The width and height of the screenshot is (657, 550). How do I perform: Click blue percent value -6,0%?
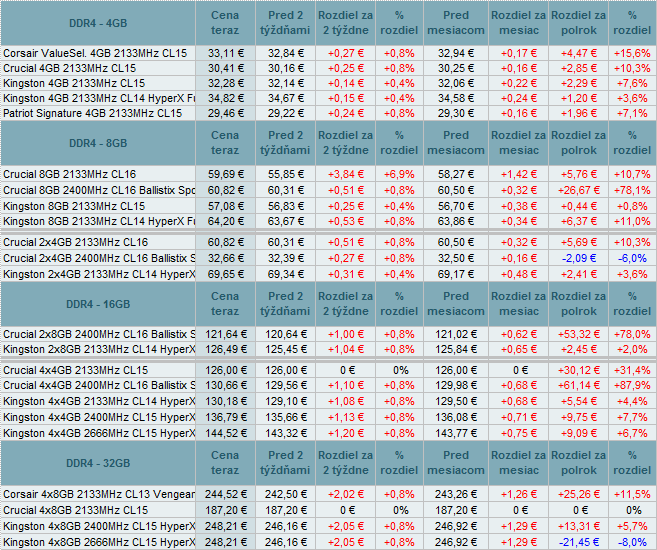632,258
